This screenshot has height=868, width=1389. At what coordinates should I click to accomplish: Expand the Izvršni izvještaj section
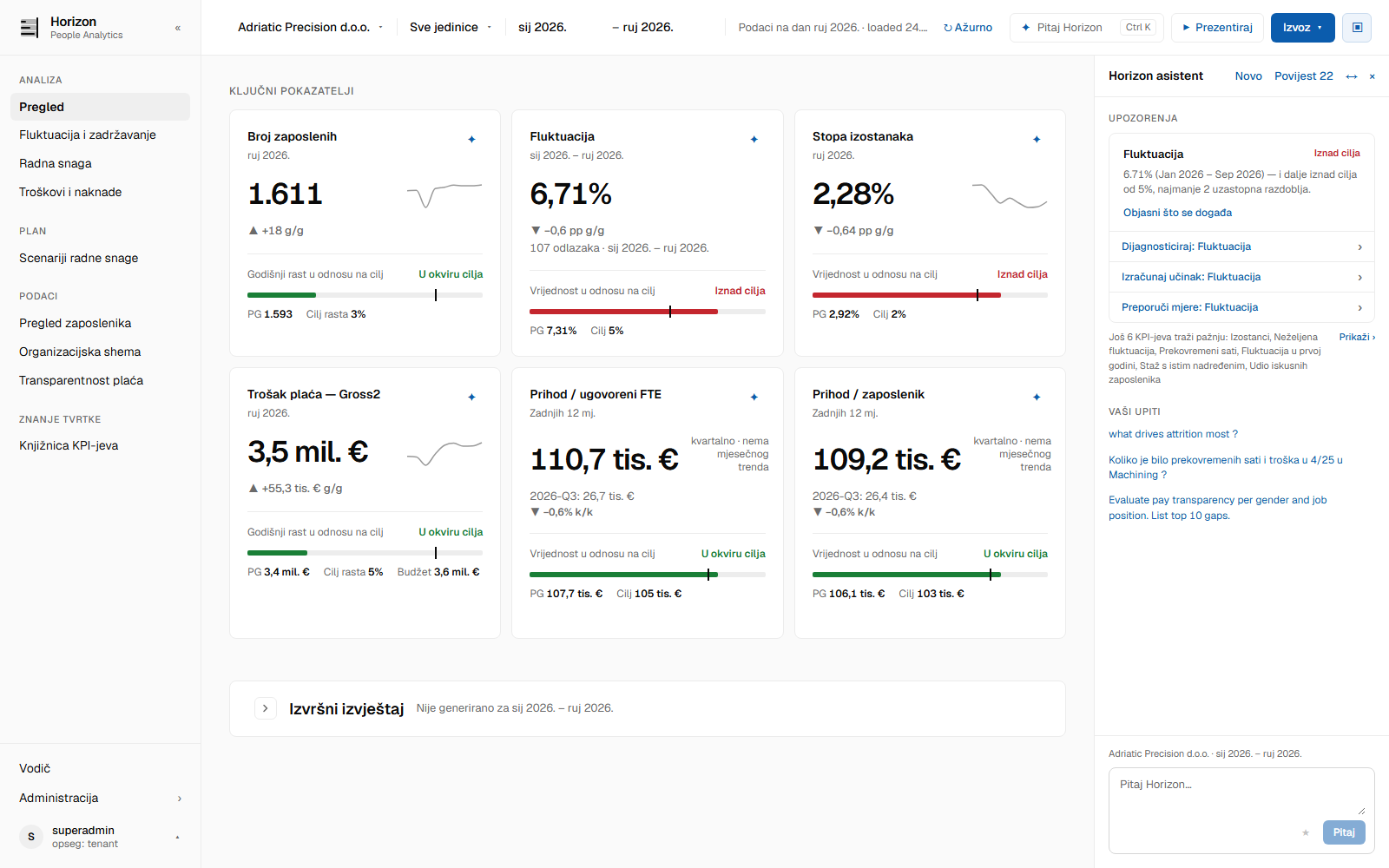click(266, 708)
